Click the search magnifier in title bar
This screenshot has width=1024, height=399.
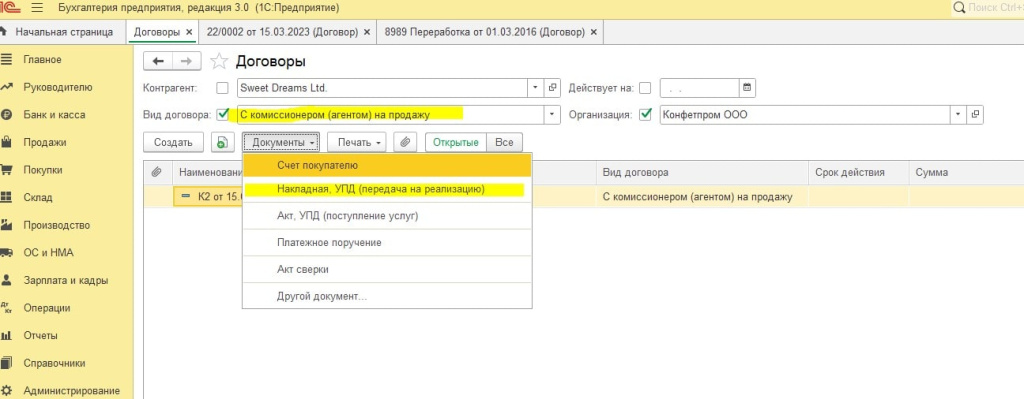tap(959, 8)
